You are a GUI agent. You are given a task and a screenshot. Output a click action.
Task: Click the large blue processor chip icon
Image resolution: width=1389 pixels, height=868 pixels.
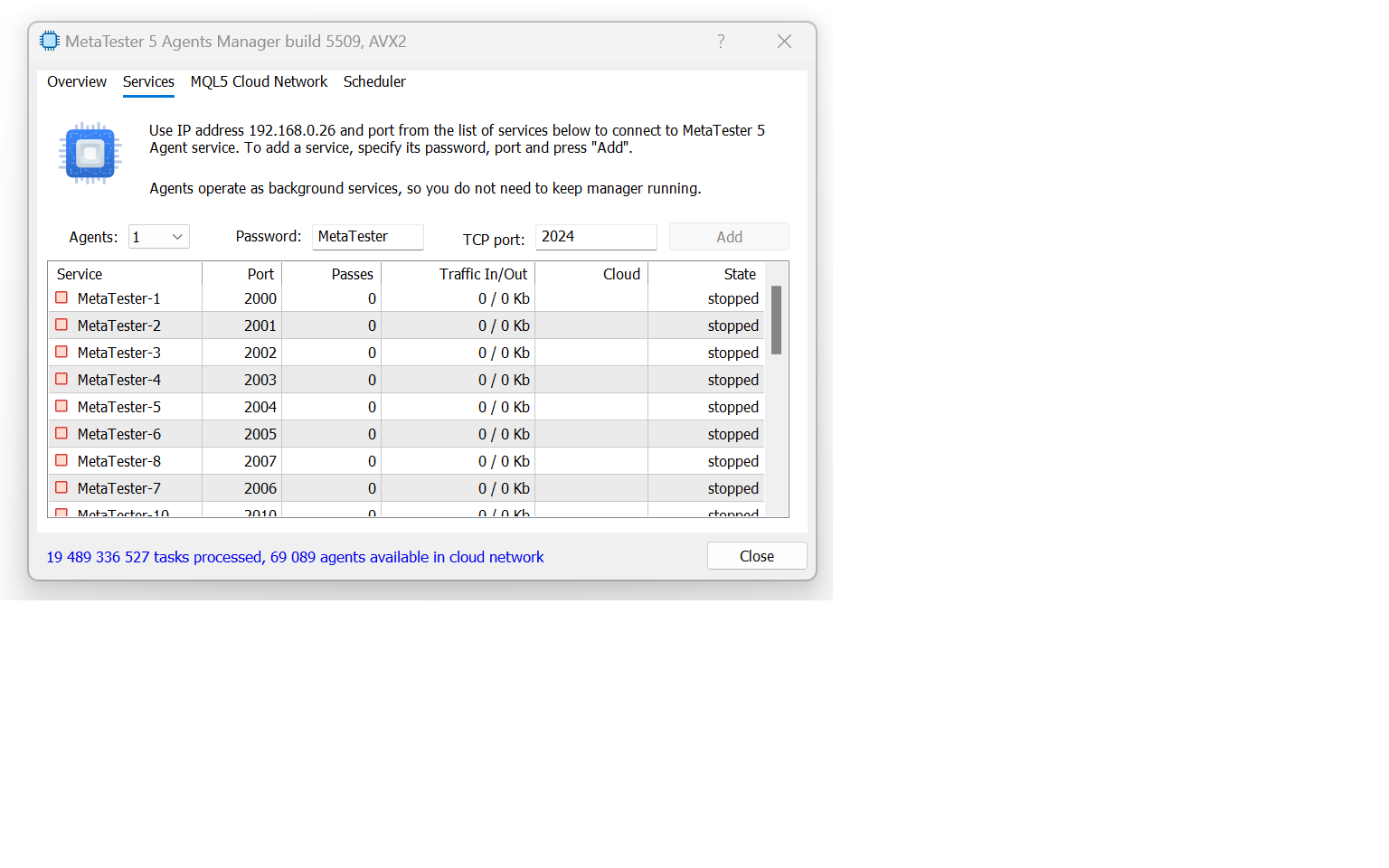tap(90, 154)
